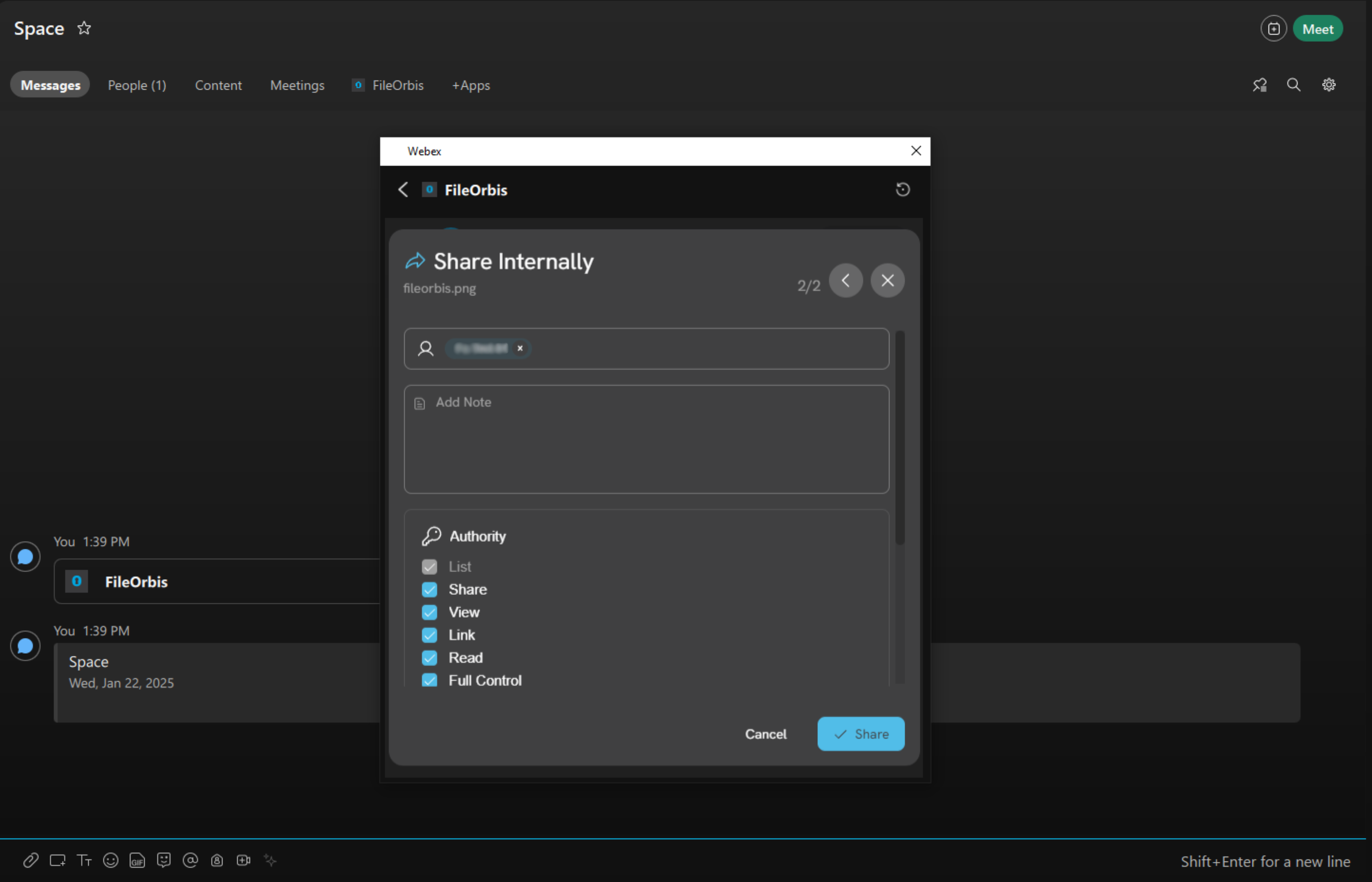This screenshot has height=882, width=1372.
Task: Click the Space title heading
Action: [39, 28]
